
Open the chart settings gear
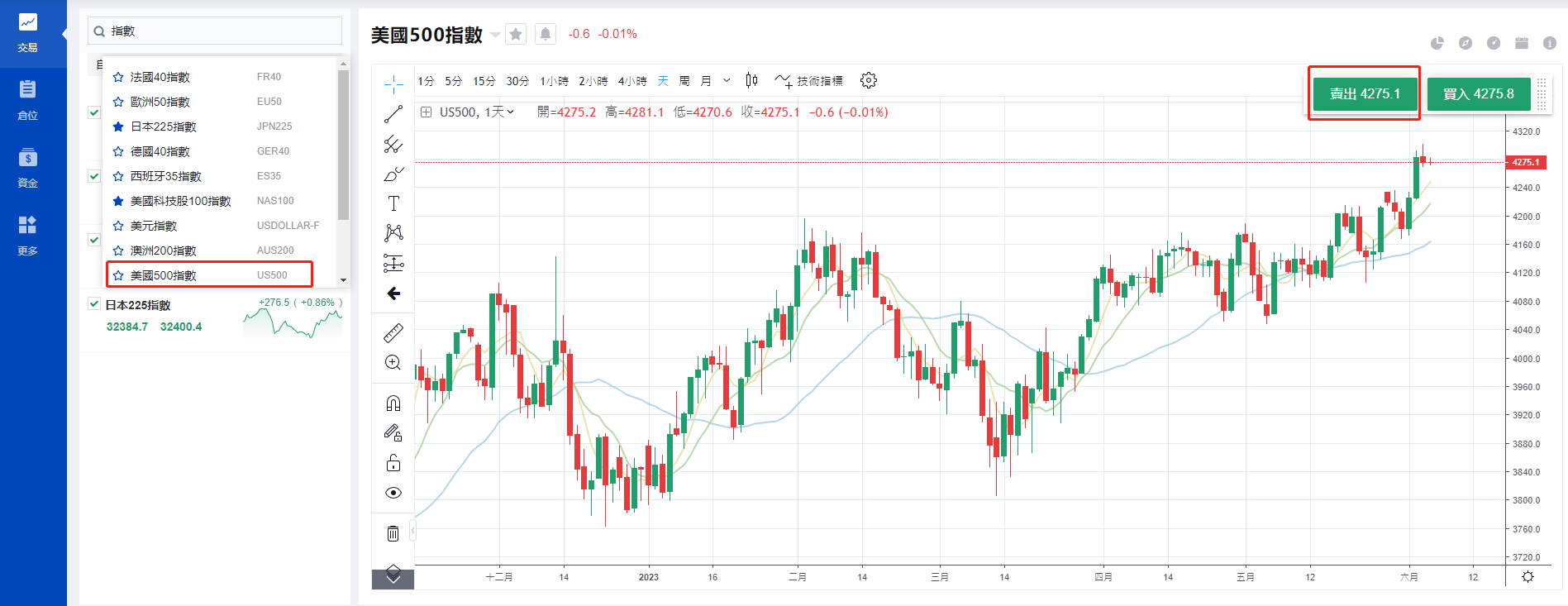[868, 80]
